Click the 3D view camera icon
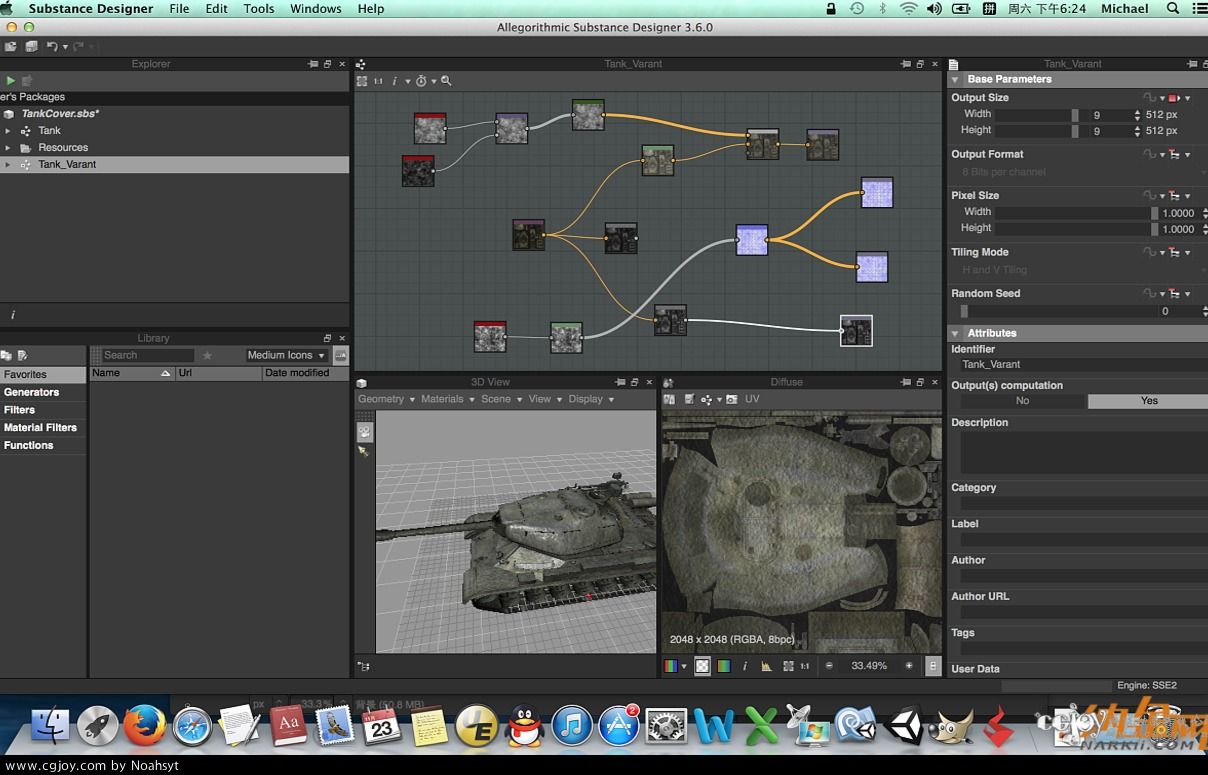 click(x=364, y=432)
